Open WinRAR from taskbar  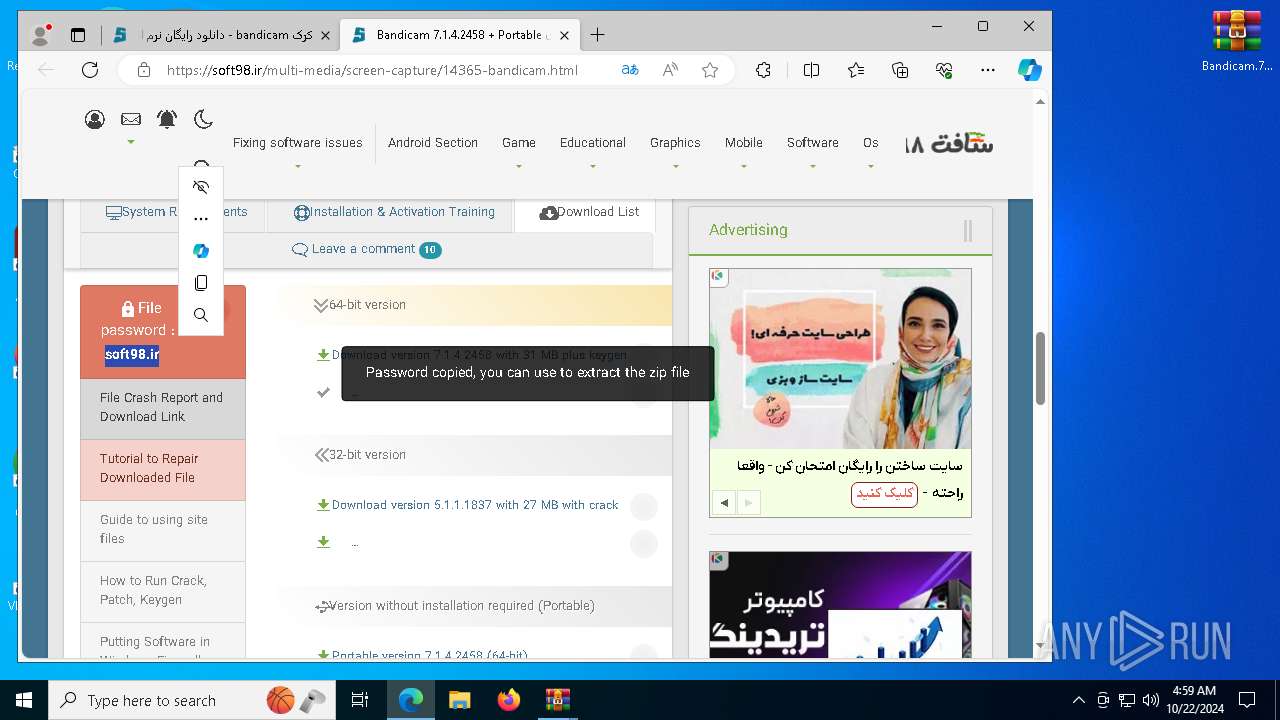point(557,700)
